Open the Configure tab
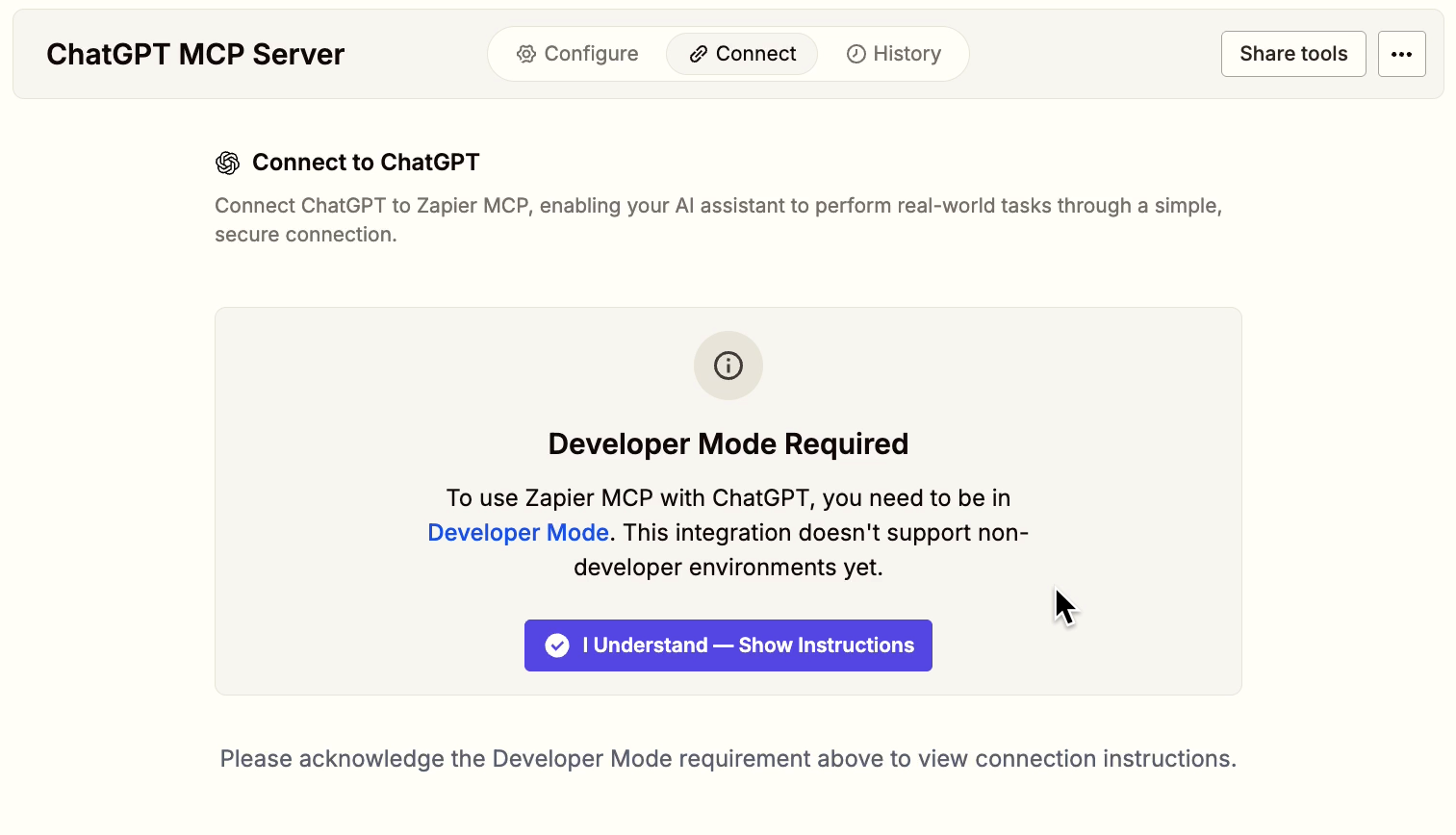This screenshot has width=1456, height=835. click(577, 54)
